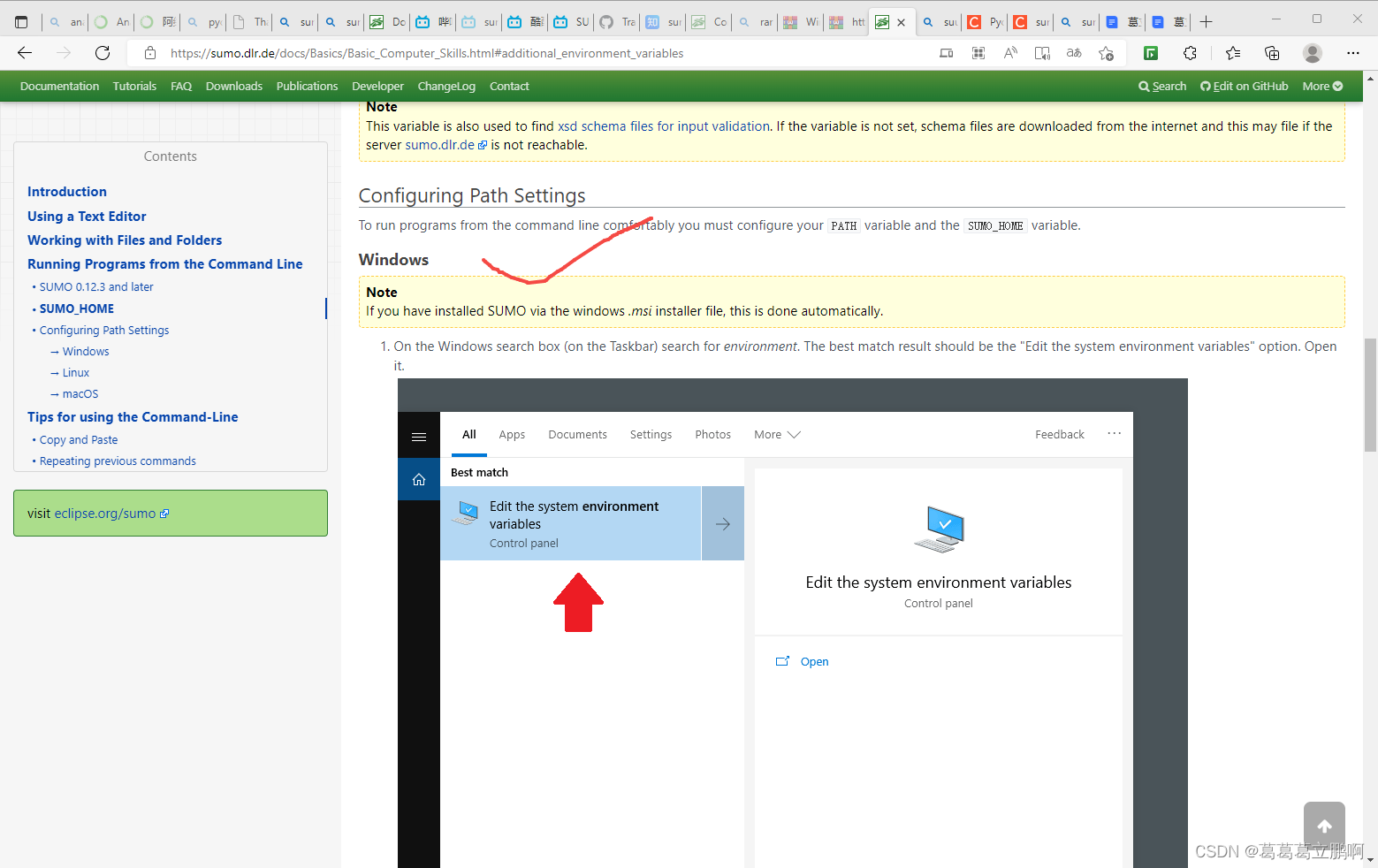1378x868 pixels.
Task: Click Edit on GitHub link
Action: (x=1244, y=86)
